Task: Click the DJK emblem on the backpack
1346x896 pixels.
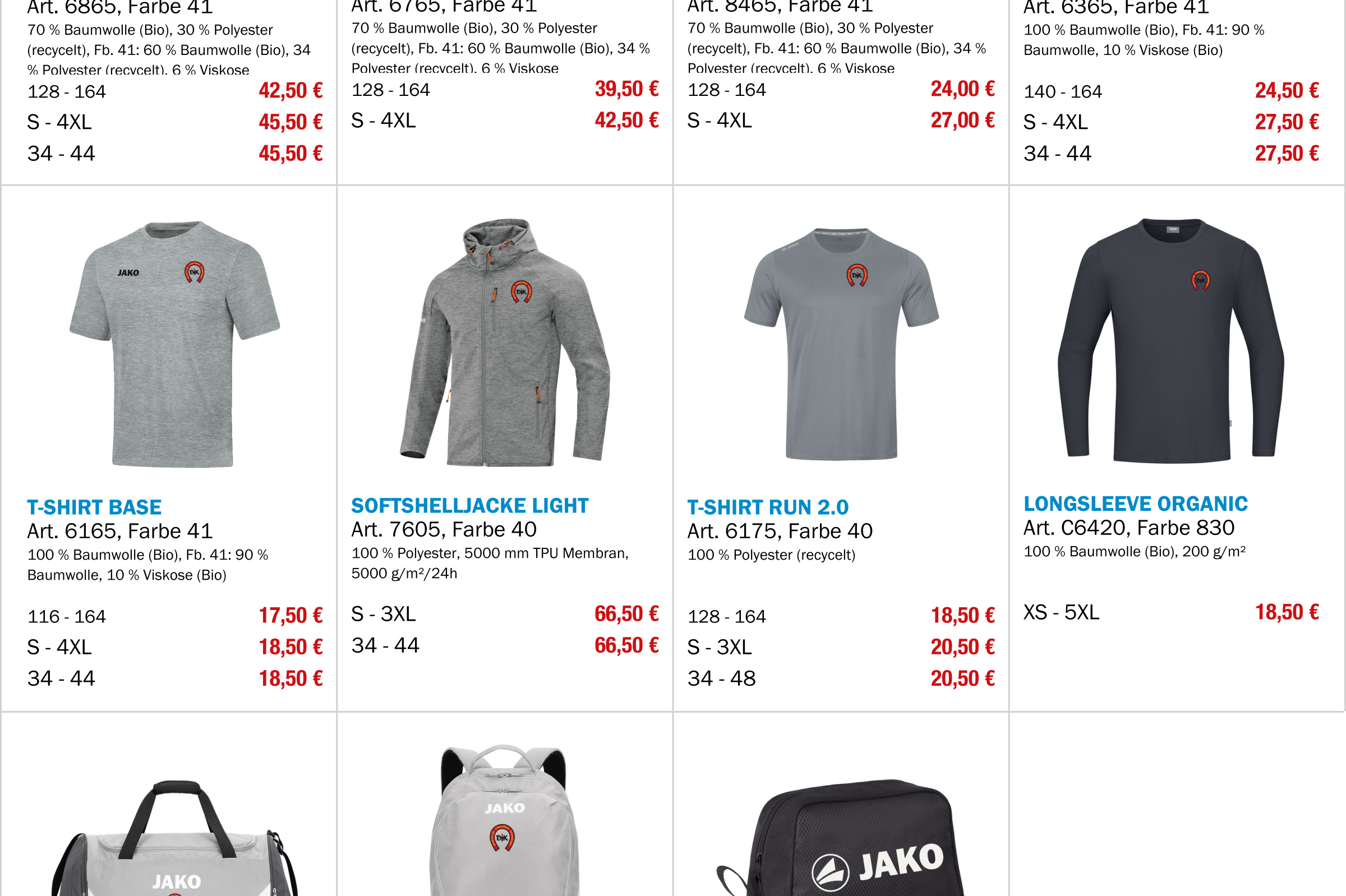Action: [502, 838]
